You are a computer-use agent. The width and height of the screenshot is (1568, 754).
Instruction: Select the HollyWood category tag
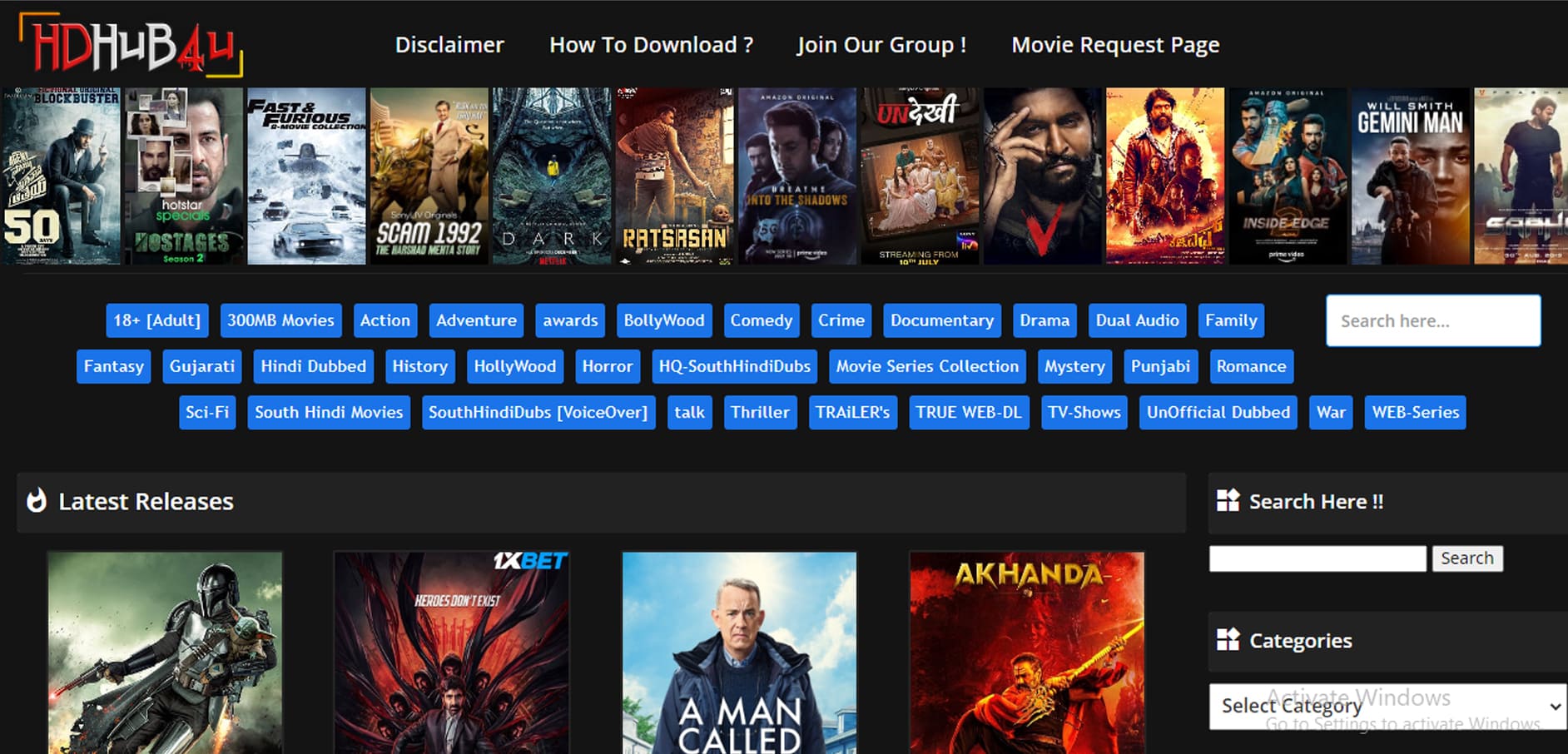(515, 366)
